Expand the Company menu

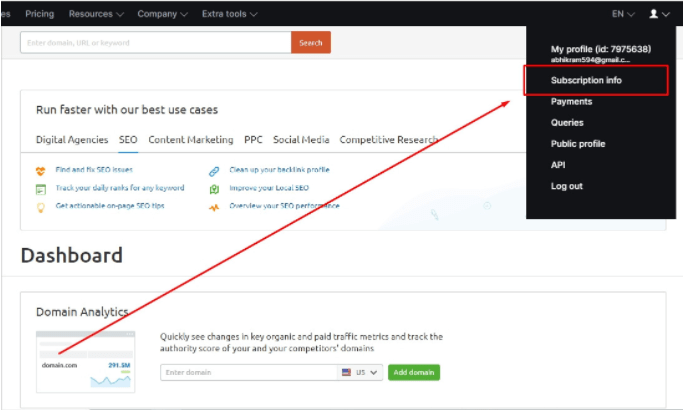[x=163, y=14]
